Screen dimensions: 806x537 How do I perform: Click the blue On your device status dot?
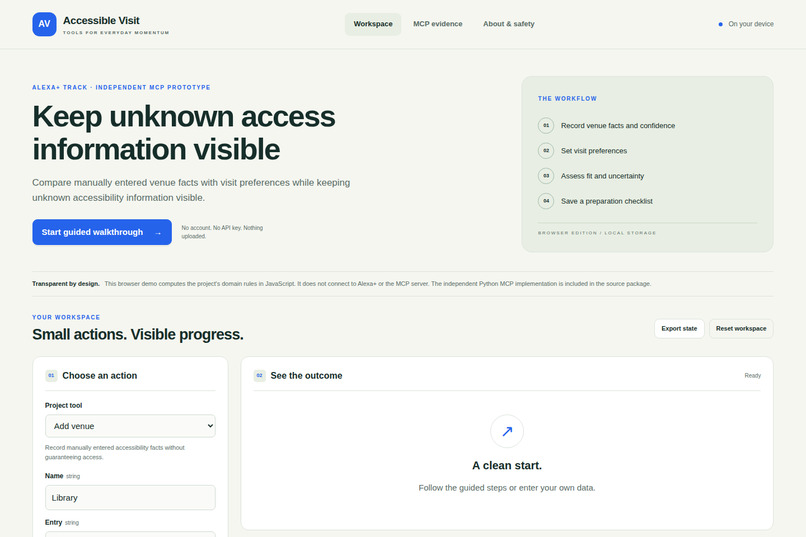[x=720, y=24]
